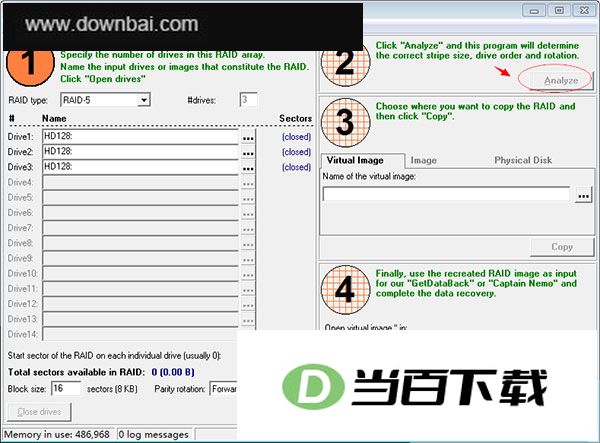Click the Drive10 ellipsis browse button

pos(248,274)
